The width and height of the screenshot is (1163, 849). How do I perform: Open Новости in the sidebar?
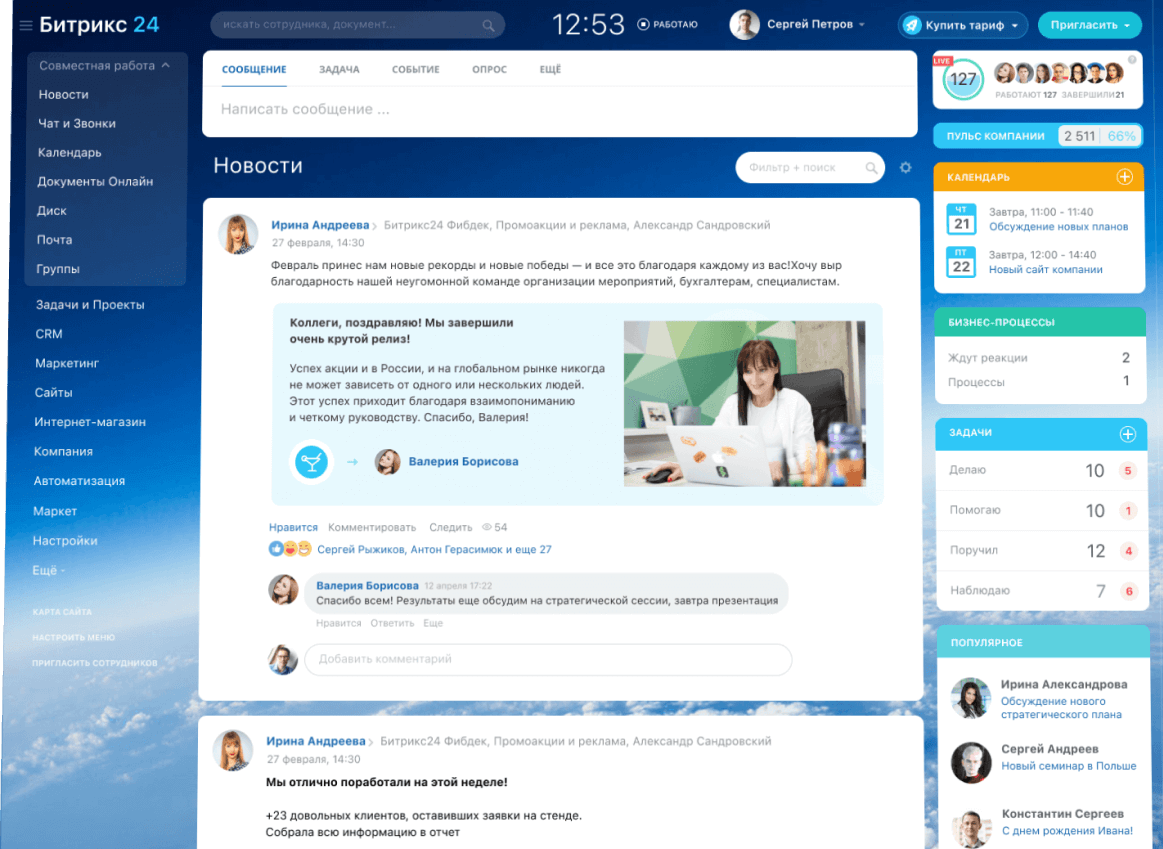(x=64, y=94)
